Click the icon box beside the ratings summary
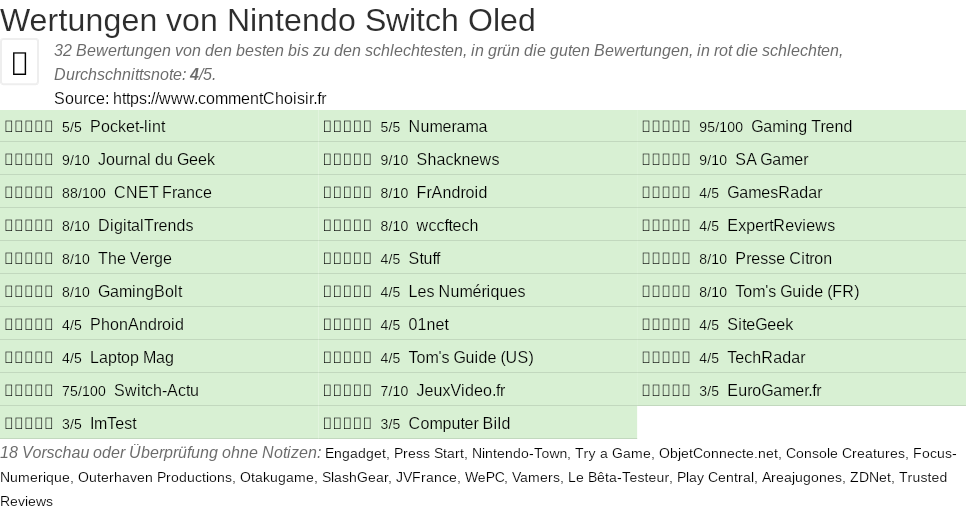The width and height of the screenshot is (966, 512). click(x=20, y=62)
